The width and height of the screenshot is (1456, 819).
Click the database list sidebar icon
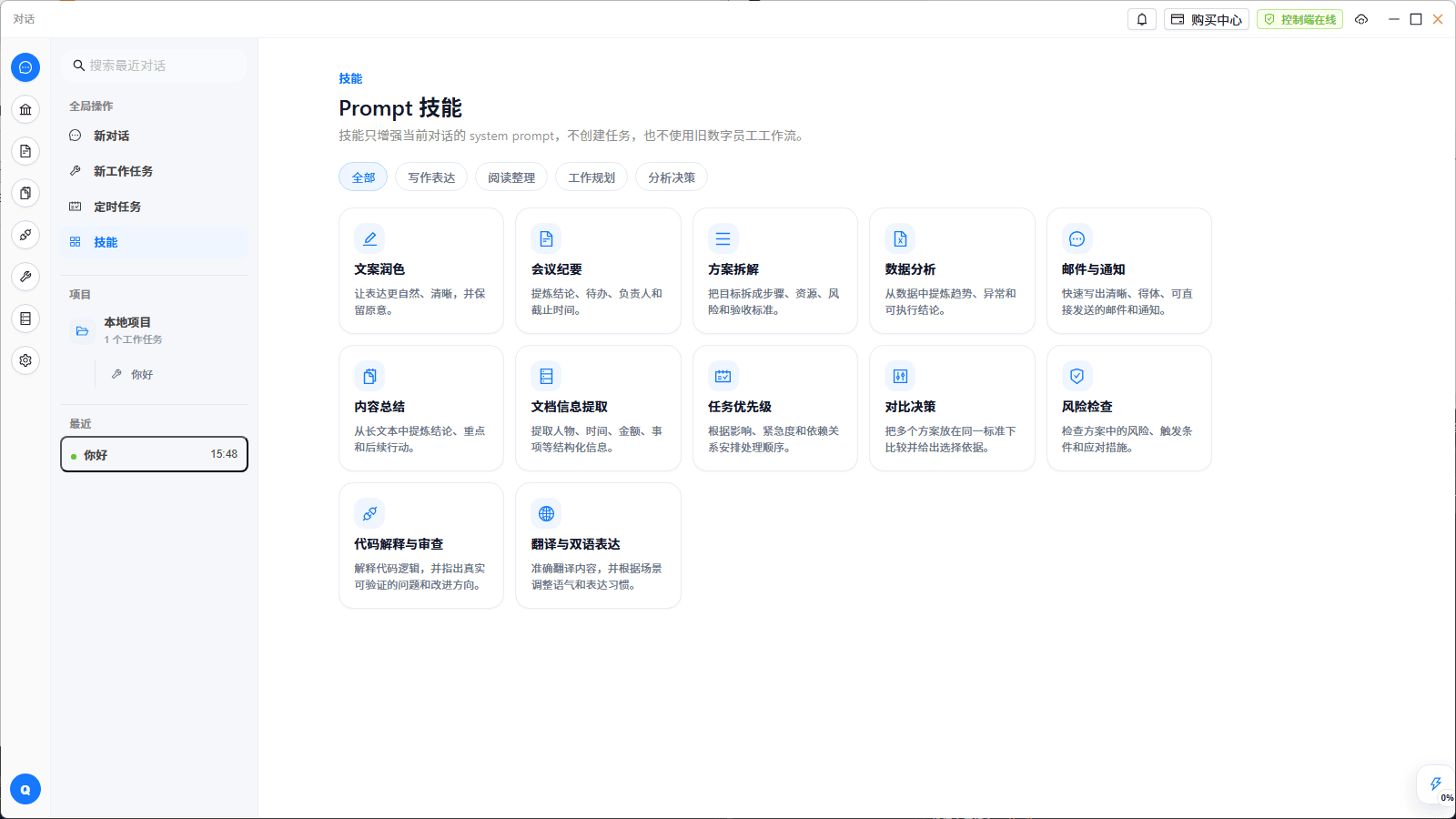(25, 318)
